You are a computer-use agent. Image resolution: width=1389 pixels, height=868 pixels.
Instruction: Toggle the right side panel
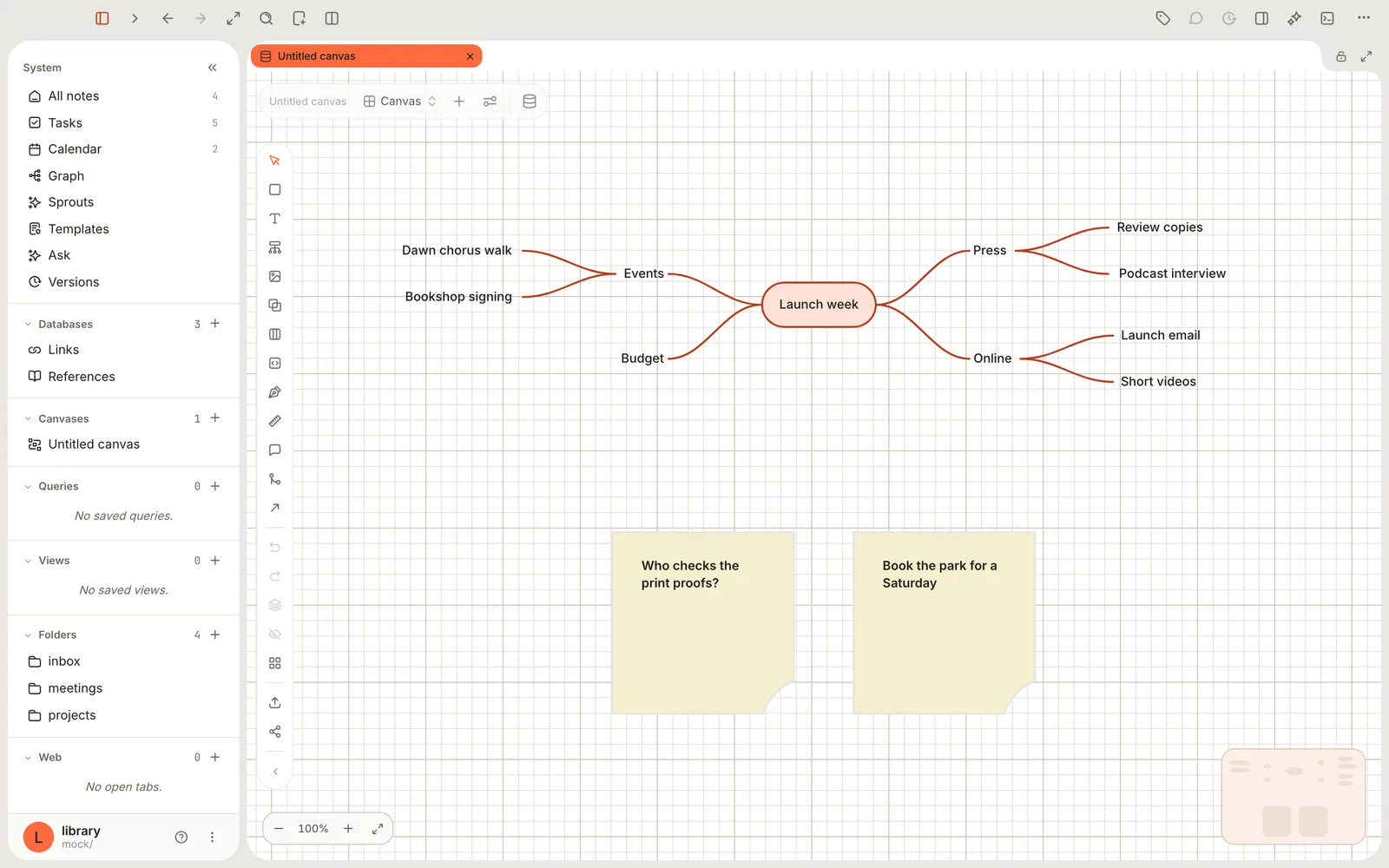(1261, 18)
